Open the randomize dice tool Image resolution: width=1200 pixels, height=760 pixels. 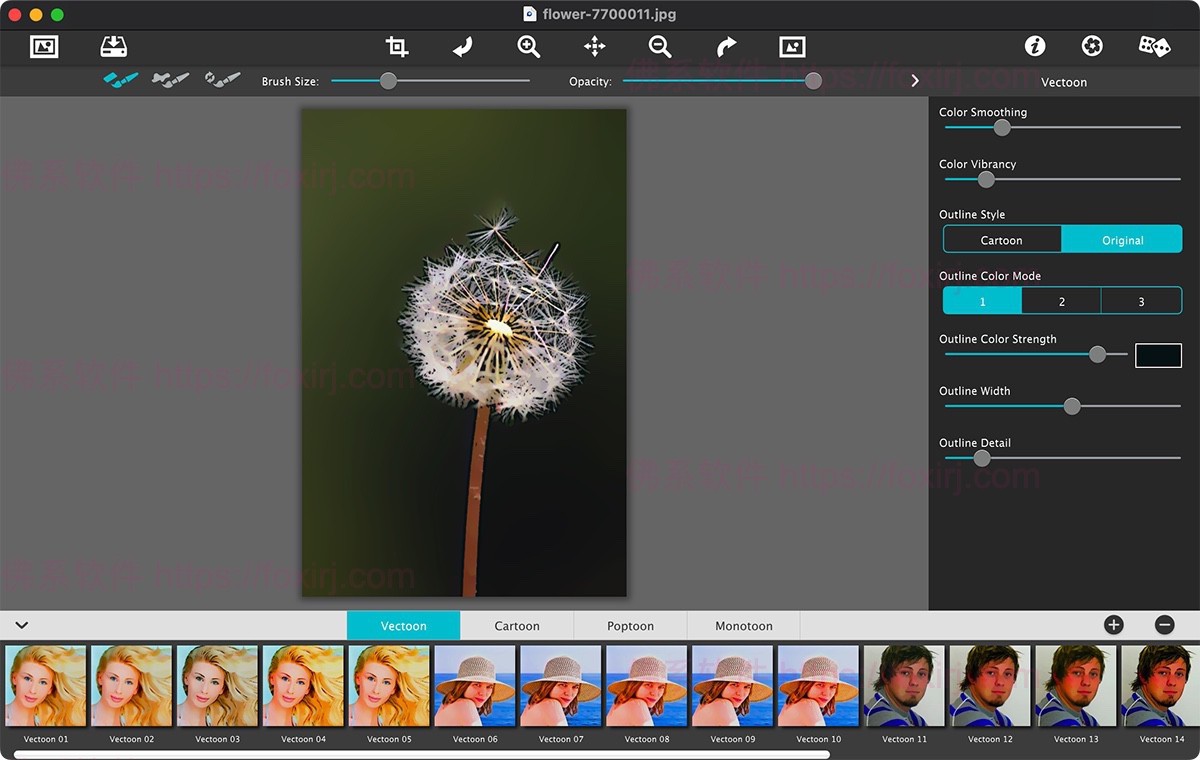(1154, 46)
